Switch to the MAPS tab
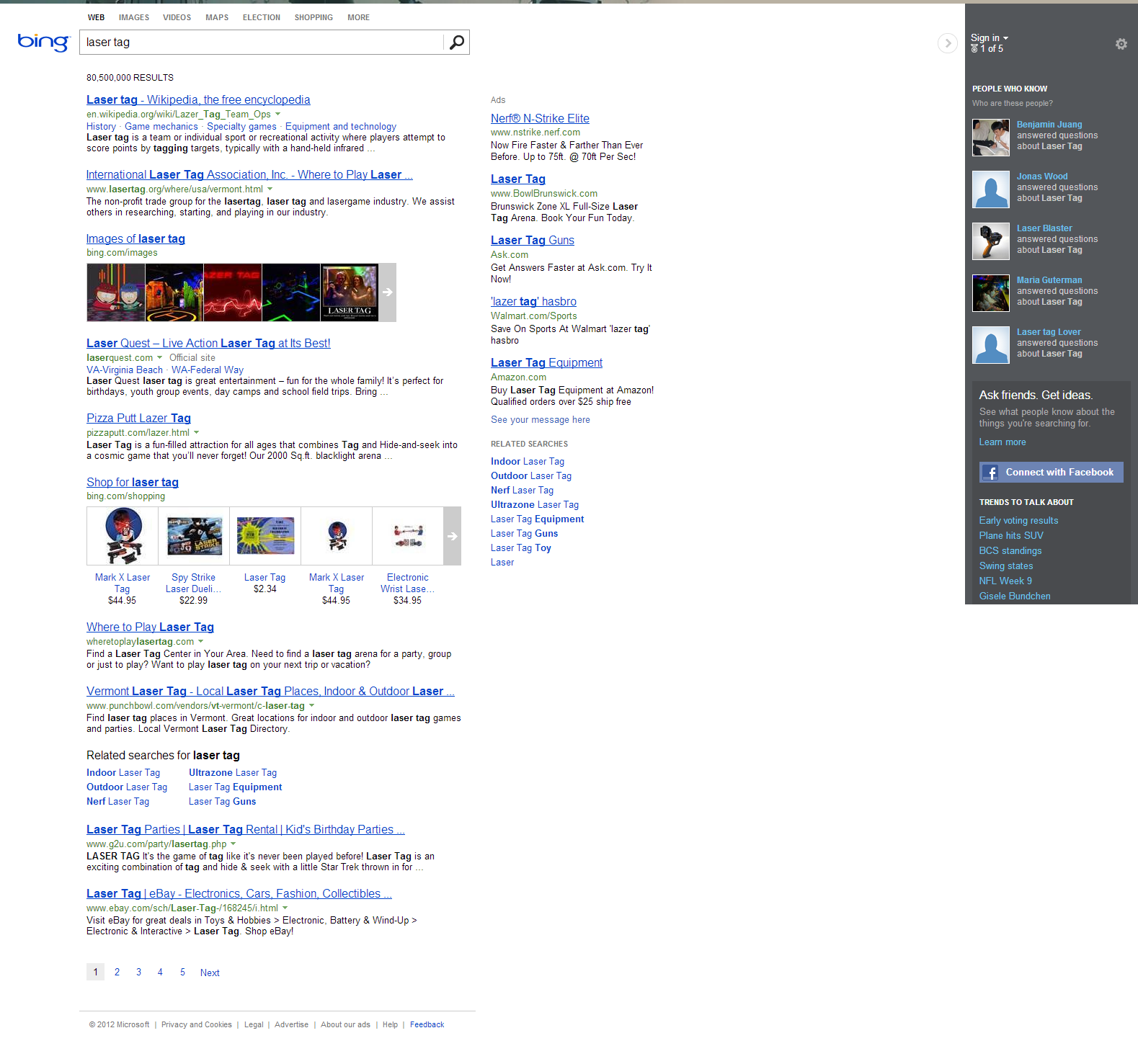 pos(217,17)
